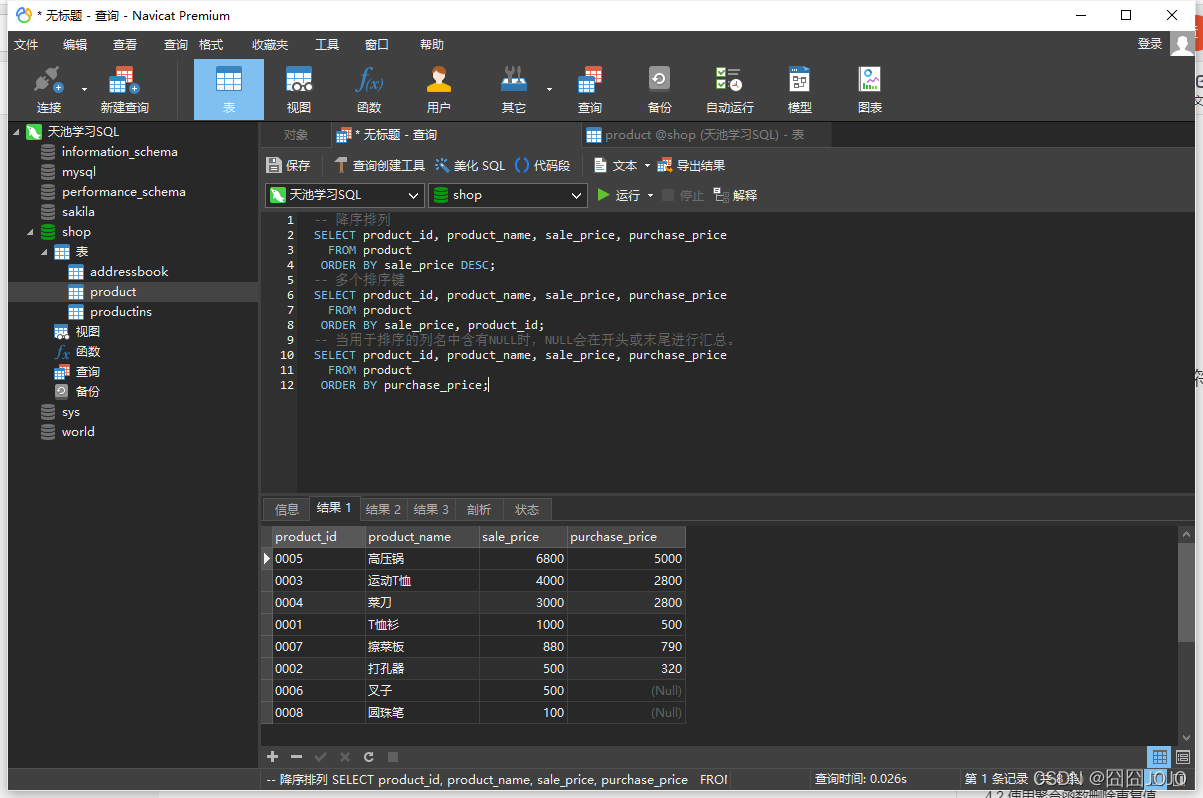Open the 连接 dropdown arrow
This screenshot has width=1203, height=798.
click(x=84, y=89)
